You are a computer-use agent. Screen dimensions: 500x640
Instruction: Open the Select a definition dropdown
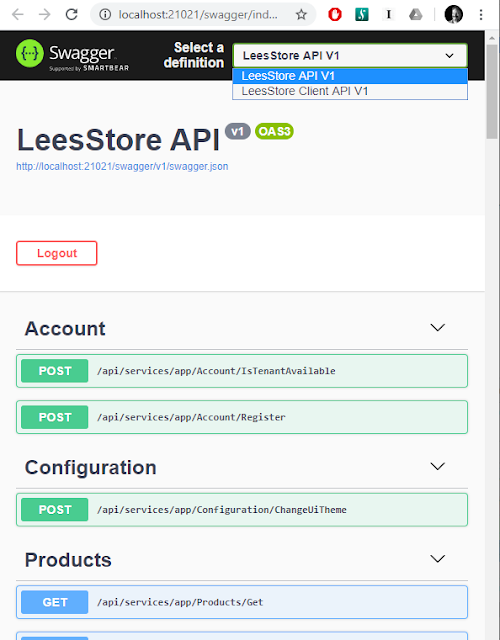tap(350, 56)
